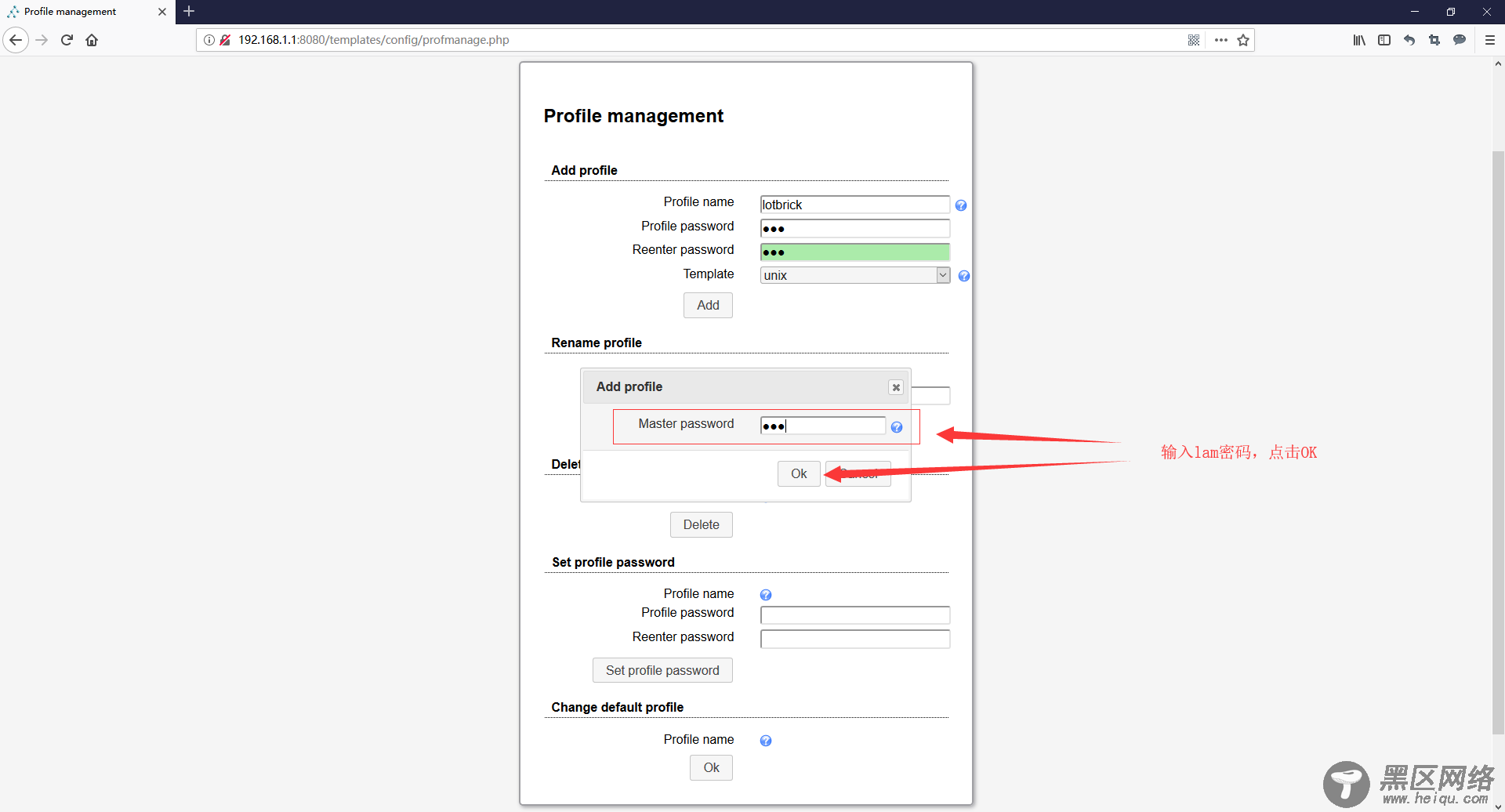Focus Reenter password under Set profile password
Image resolution: width=1505 pixels, height=812 pixels.
point(855,639)
